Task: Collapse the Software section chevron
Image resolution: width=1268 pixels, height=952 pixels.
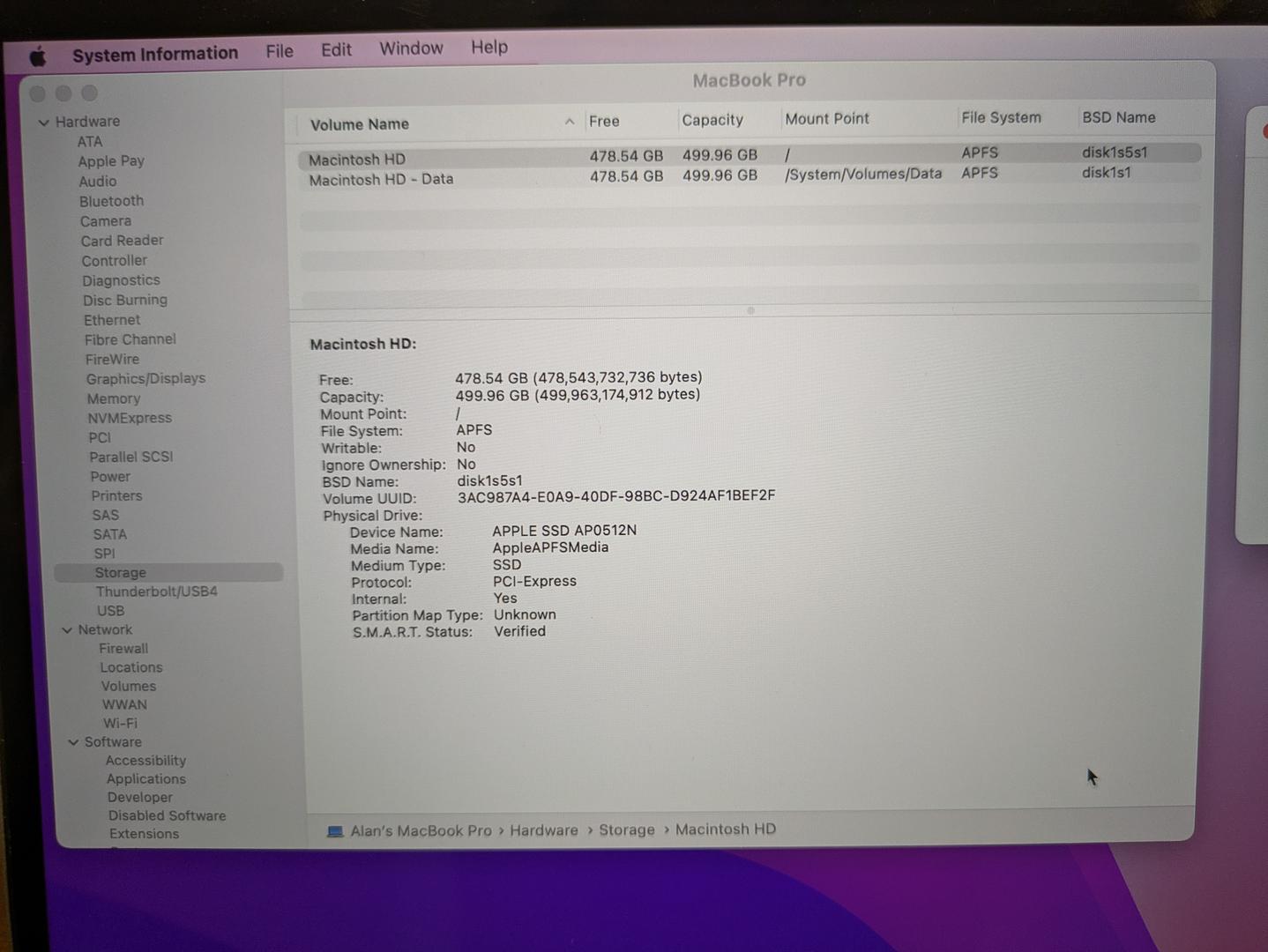Action: (73, 742)
